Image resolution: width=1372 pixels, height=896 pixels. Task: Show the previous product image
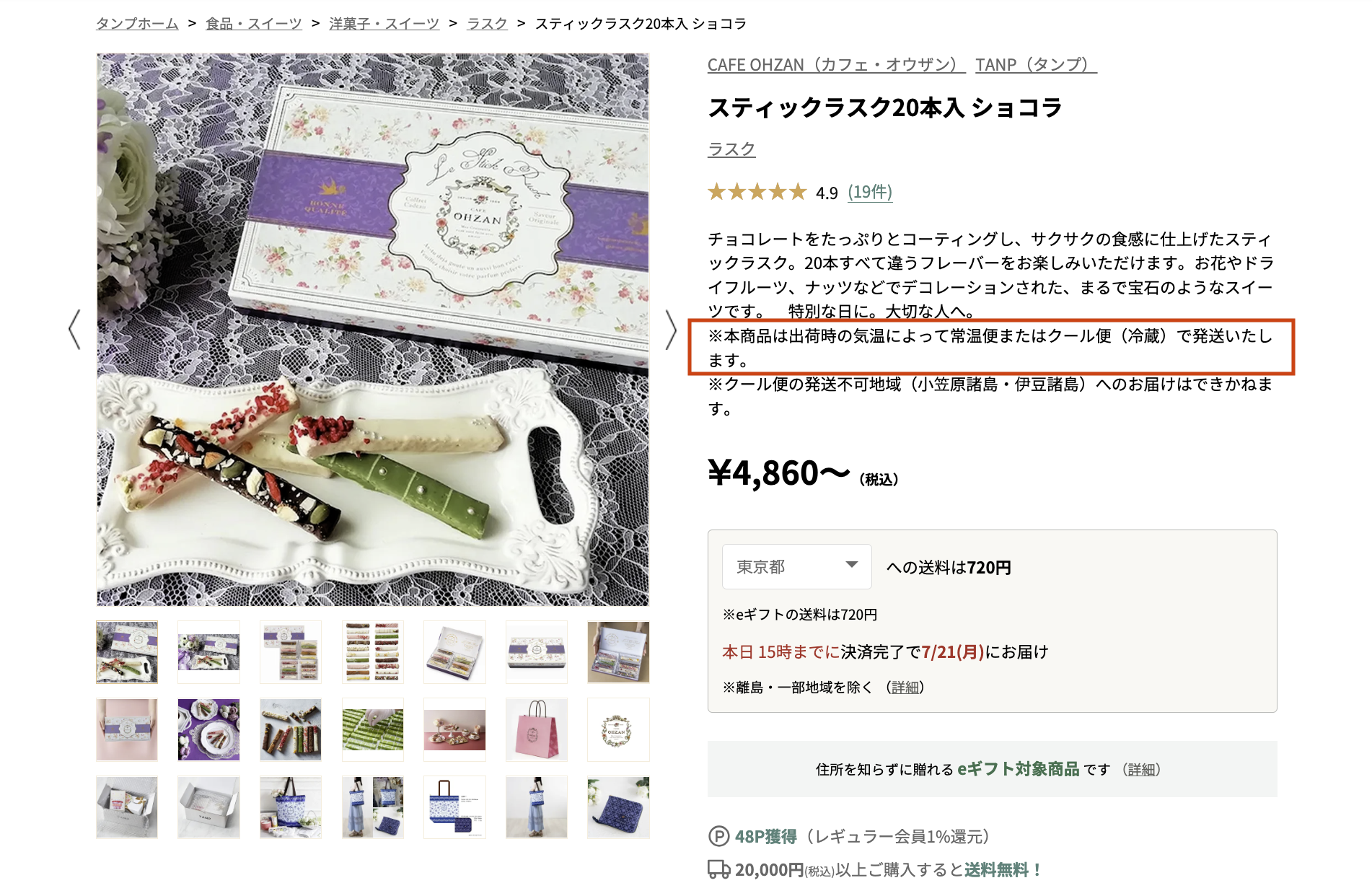(74, 330)
